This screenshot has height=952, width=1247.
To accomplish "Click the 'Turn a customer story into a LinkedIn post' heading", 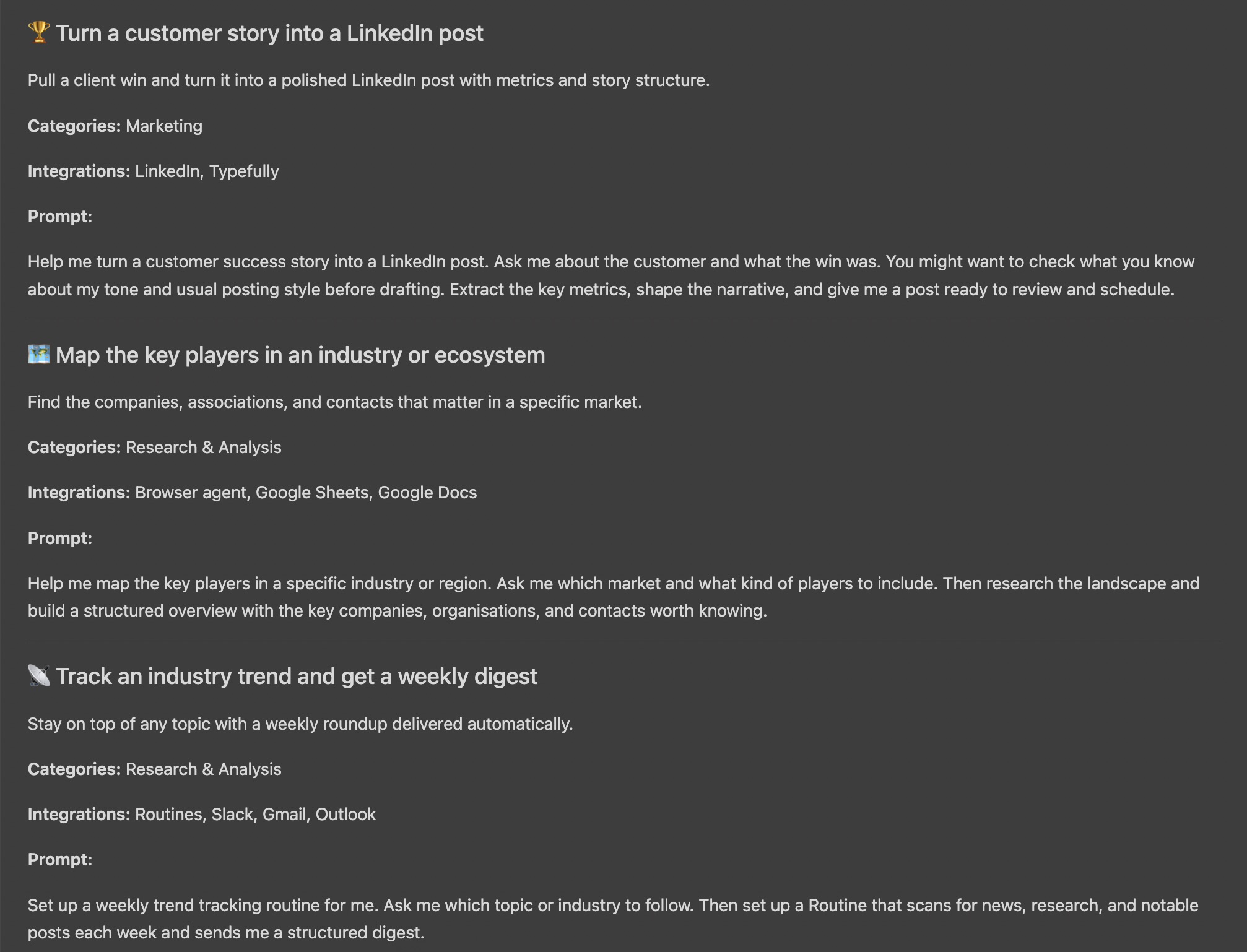I will click(269, 33).
